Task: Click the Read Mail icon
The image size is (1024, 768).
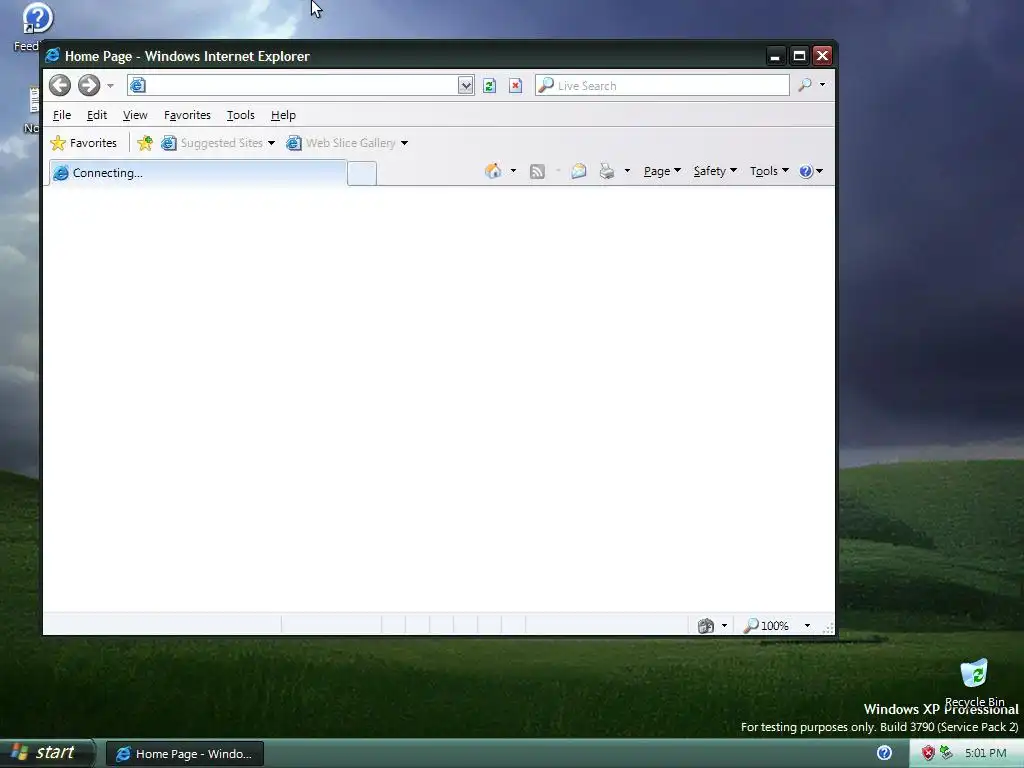Action: tap(579, 171)
